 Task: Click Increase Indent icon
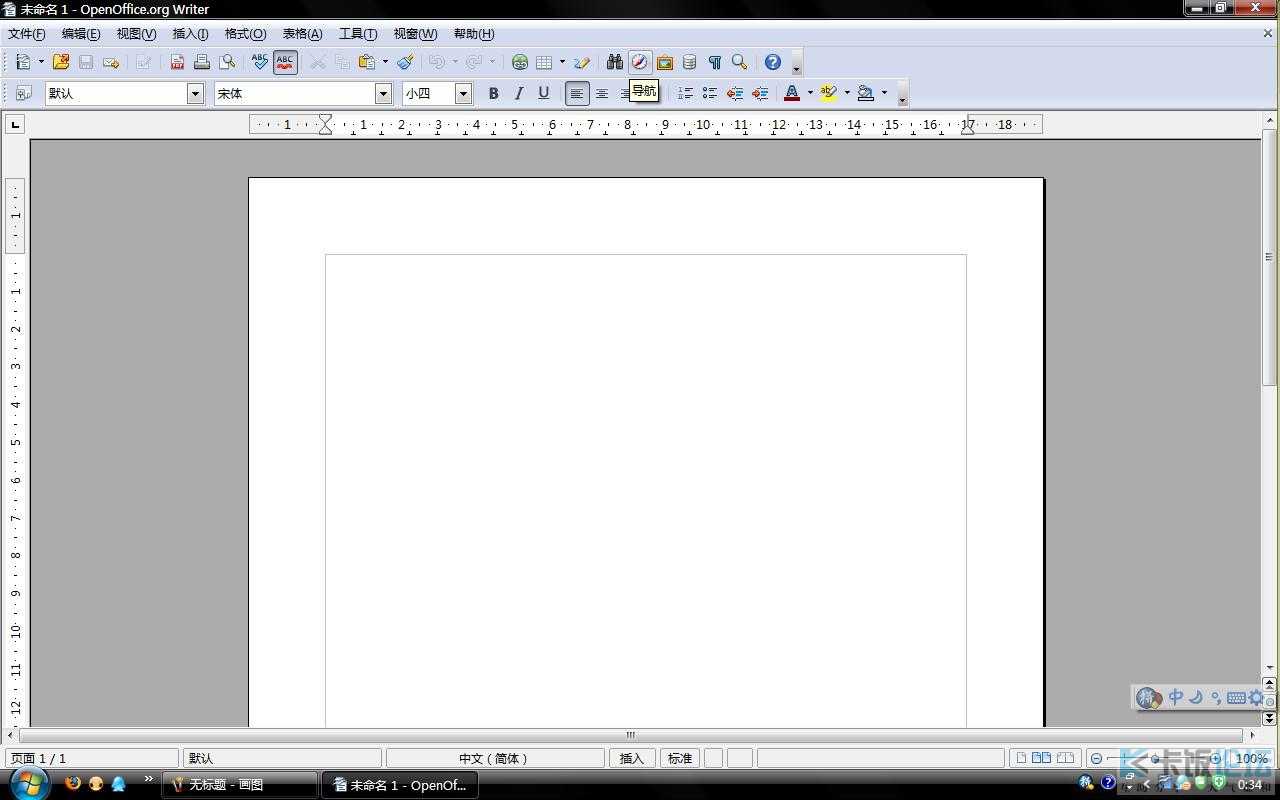coord(760,93)
